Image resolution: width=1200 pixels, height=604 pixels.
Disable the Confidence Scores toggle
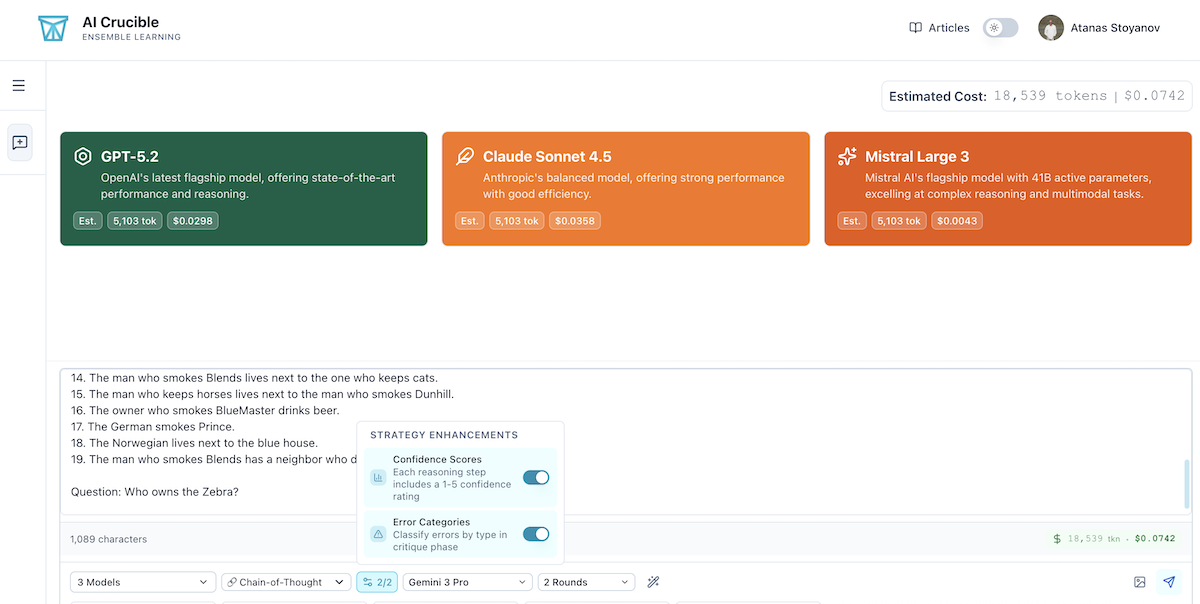(536, 478)
